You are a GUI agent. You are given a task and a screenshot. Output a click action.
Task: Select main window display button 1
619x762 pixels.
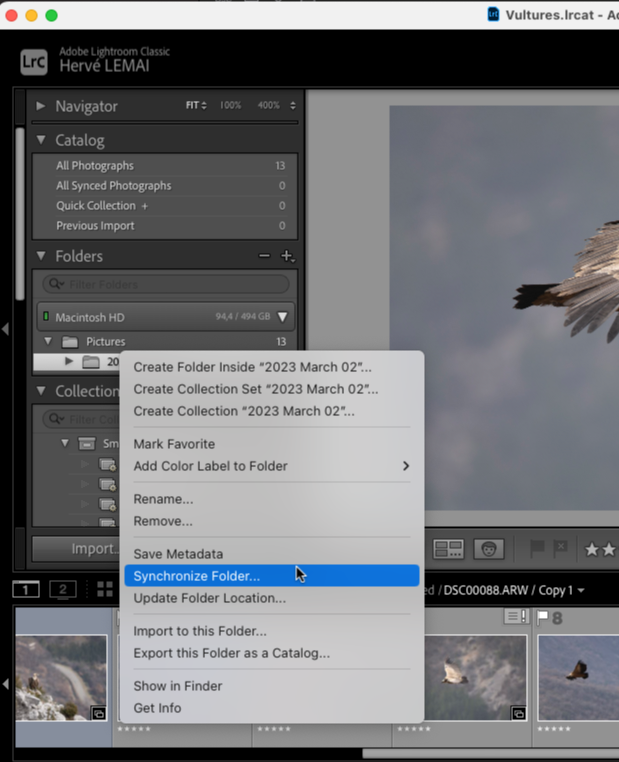(25, 589)
